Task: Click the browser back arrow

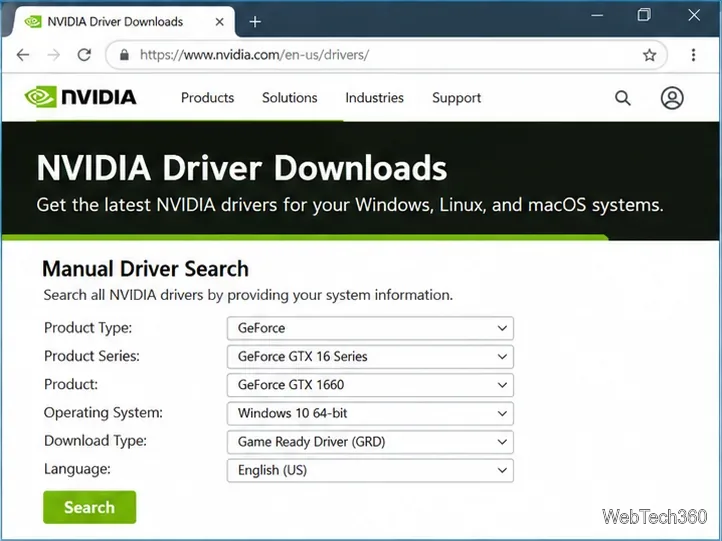Action: pyautogui.click(x=23, y=55)
